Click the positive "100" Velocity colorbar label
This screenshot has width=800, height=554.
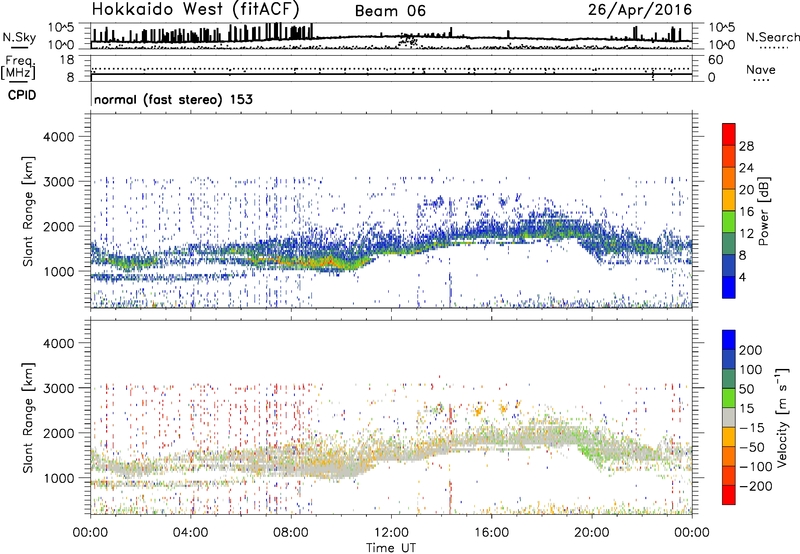(x=751, y=370)
